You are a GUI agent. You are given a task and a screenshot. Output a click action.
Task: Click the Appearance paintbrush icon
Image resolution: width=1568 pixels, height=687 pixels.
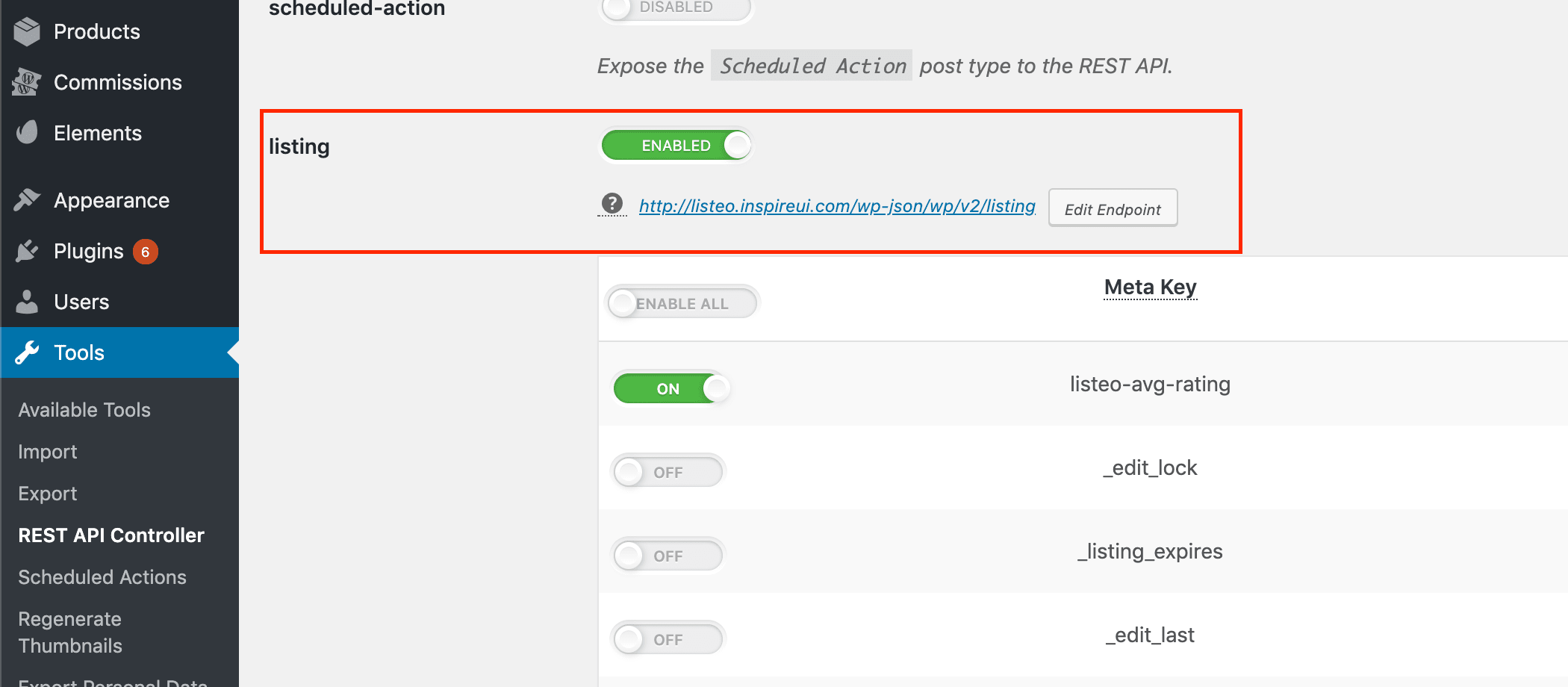coord(27,200)
